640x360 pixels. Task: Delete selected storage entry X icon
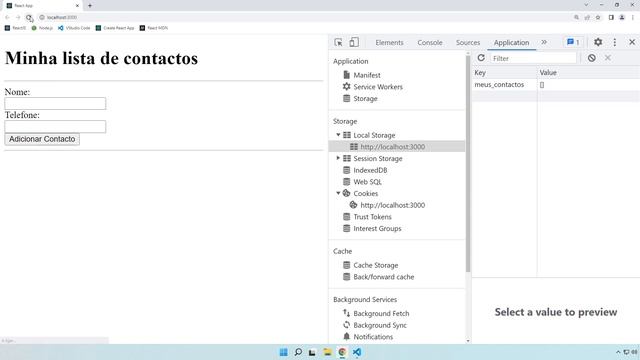click(x=608, y=58)
